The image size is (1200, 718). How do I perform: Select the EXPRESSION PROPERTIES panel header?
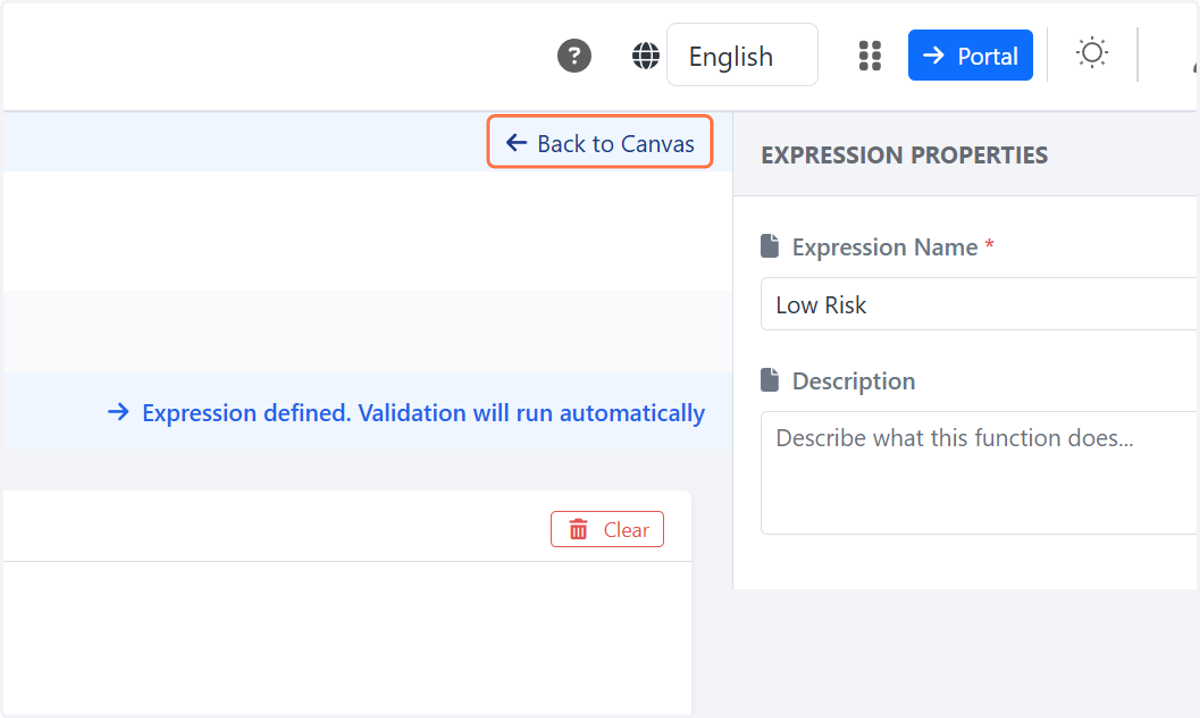(904, 155)
